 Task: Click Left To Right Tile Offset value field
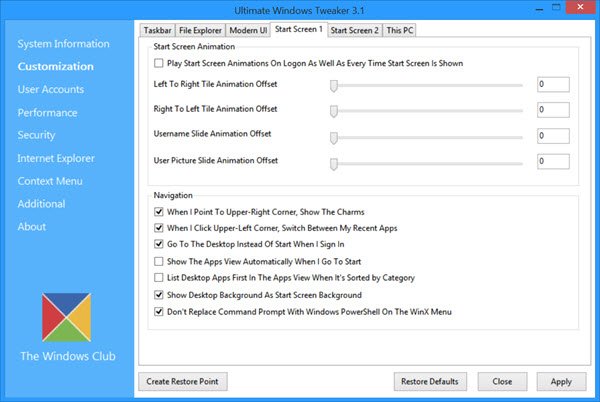pyautogui.click(x=553, y=85)
